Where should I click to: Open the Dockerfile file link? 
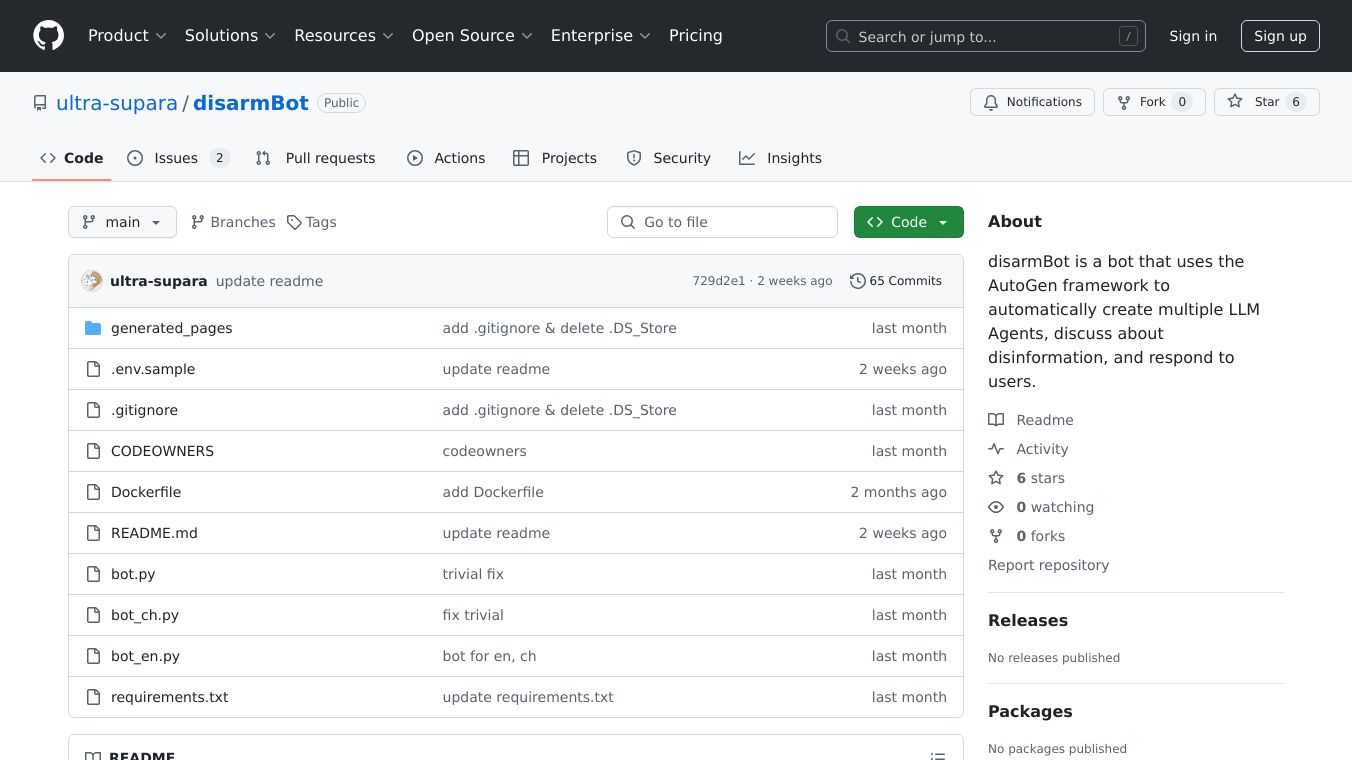click(146, 492)
